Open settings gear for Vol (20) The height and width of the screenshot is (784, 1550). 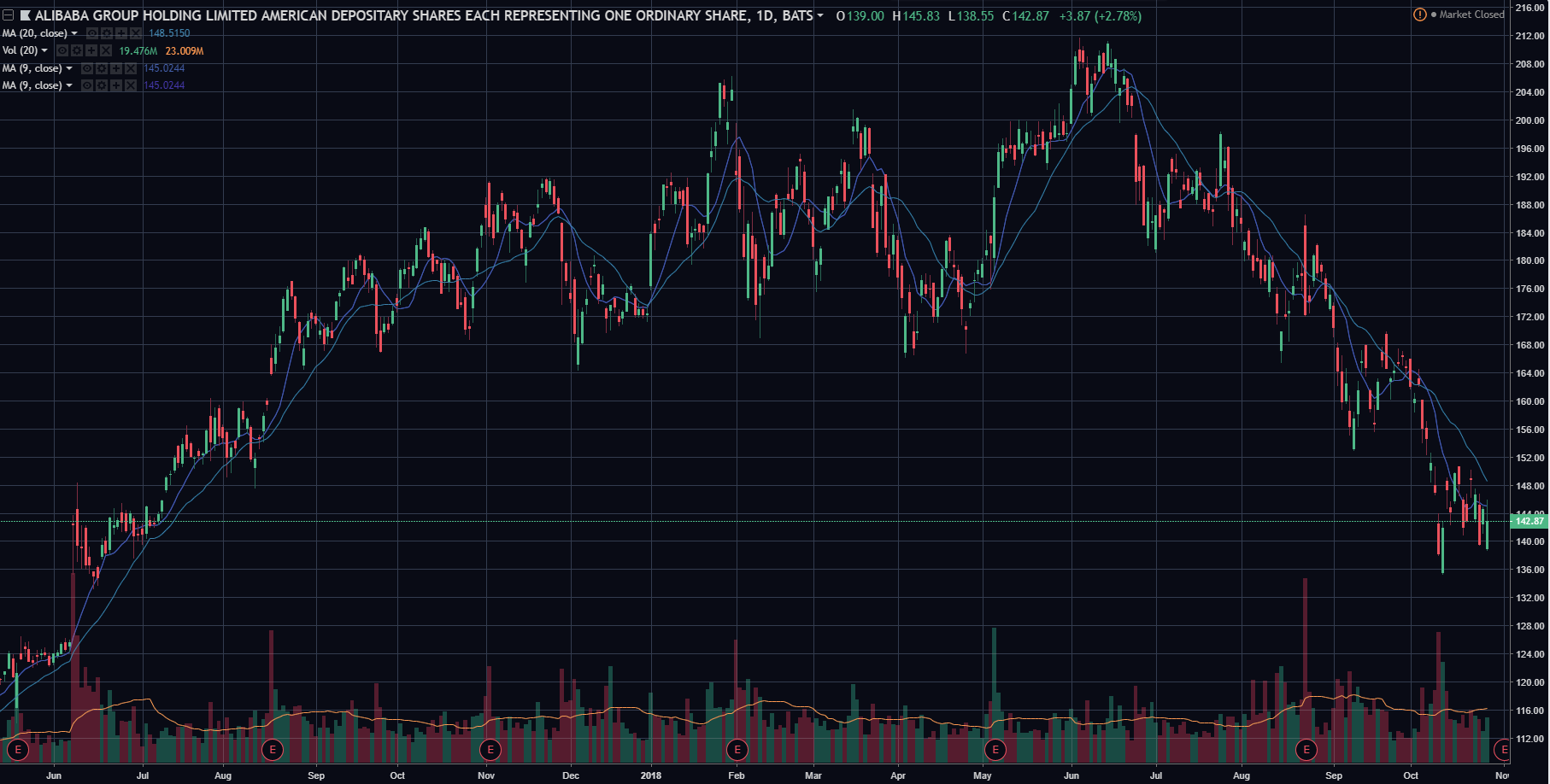point(77,50)
